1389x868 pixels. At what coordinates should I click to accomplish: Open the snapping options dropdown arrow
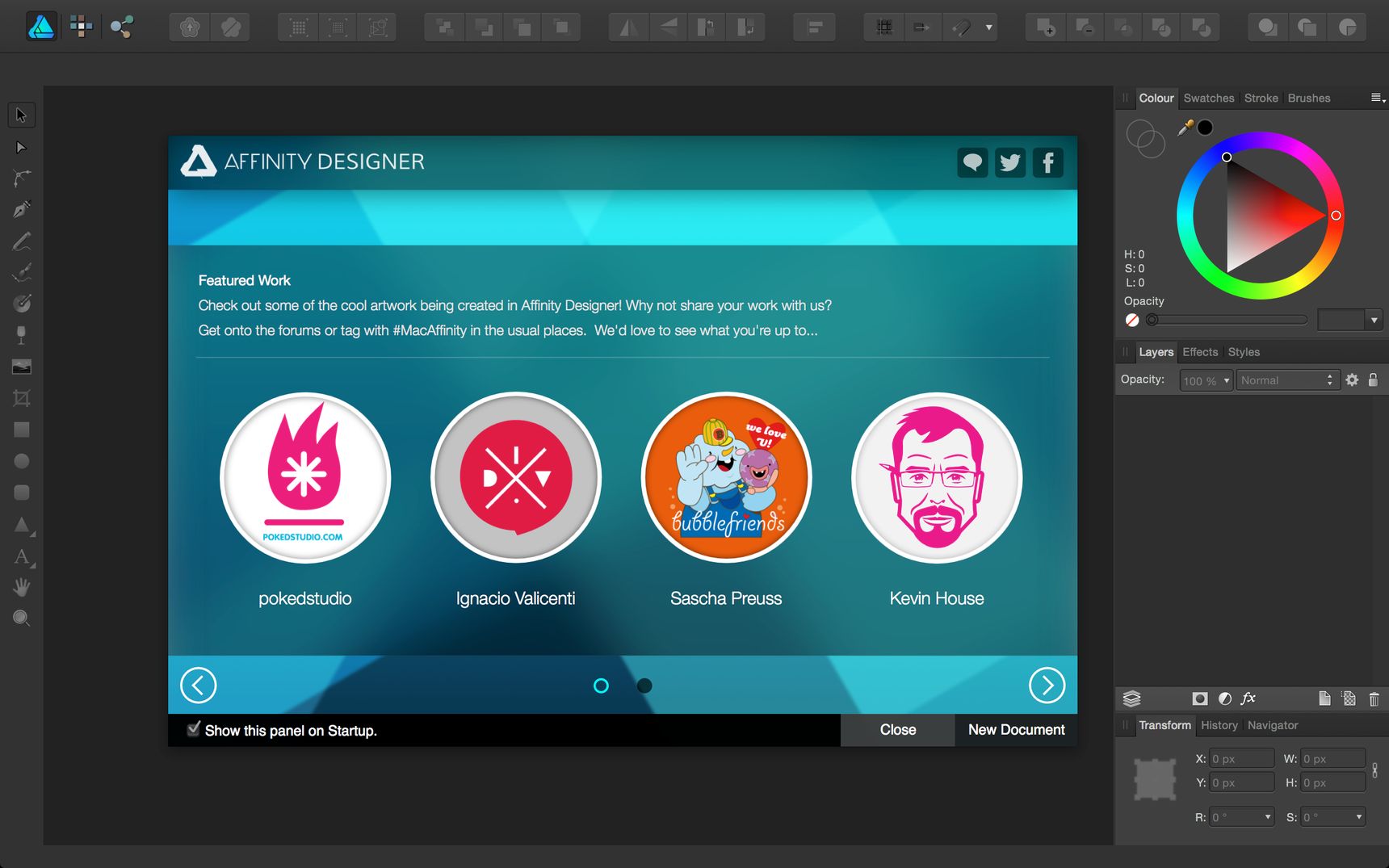[988, 27]
